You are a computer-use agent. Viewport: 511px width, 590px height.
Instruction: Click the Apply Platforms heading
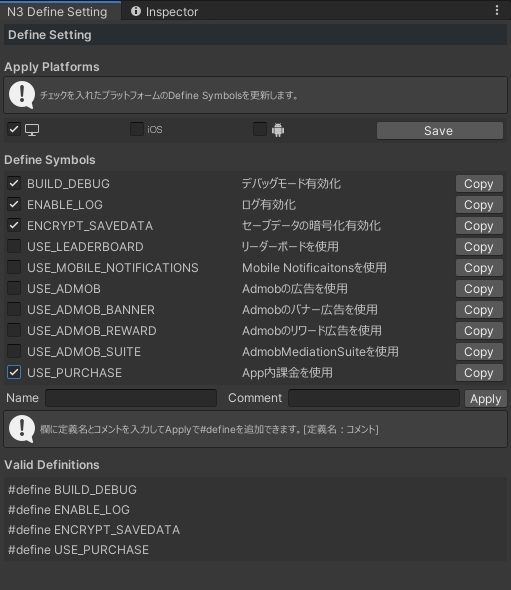52,67
